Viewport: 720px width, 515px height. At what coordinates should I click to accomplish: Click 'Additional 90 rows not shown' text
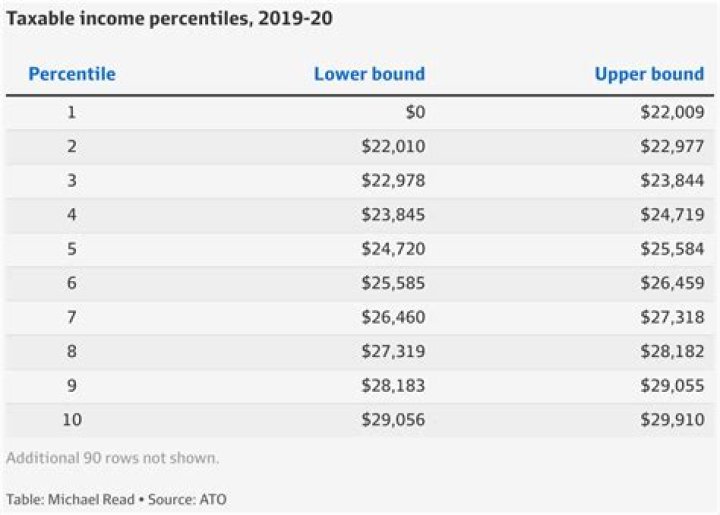pyautogui.click(x=112, y=458)
